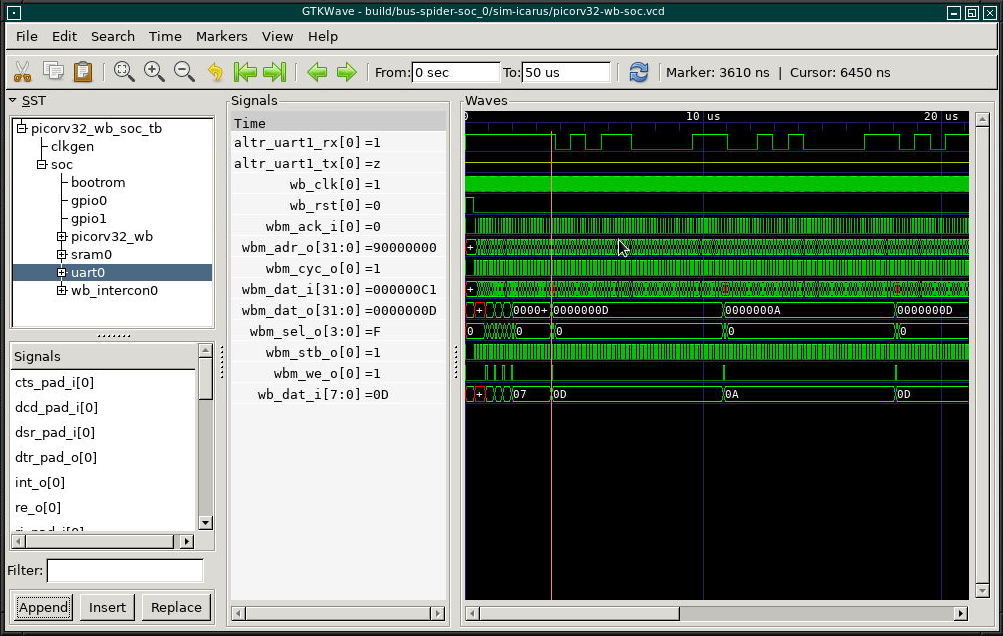Open the Help menu
Image resolution: width=1003 pixels, height=636 pixels.
322,36
